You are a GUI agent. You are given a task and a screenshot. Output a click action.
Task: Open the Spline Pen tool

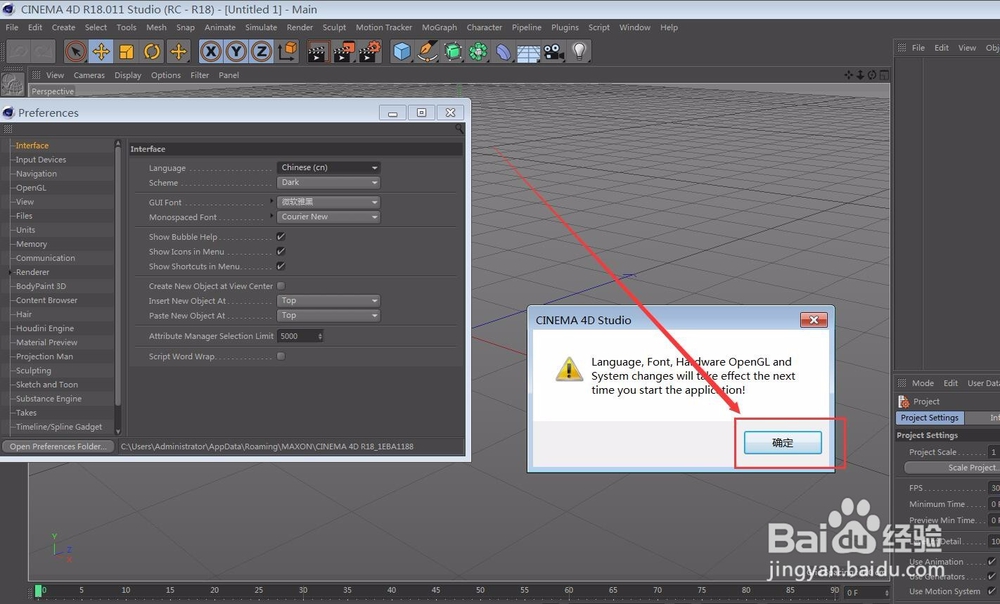coord(427,52)
